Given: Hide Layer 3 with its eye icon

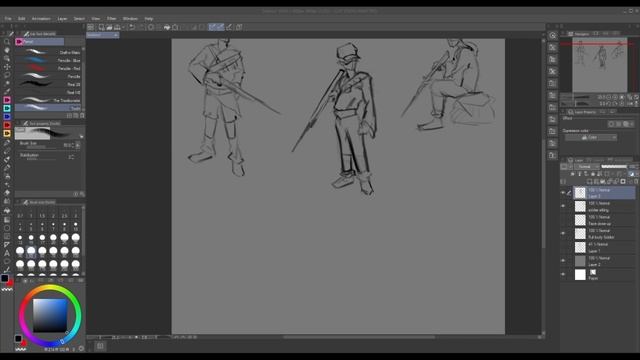Looking at the screenshot, I should [x=563, y=193].
